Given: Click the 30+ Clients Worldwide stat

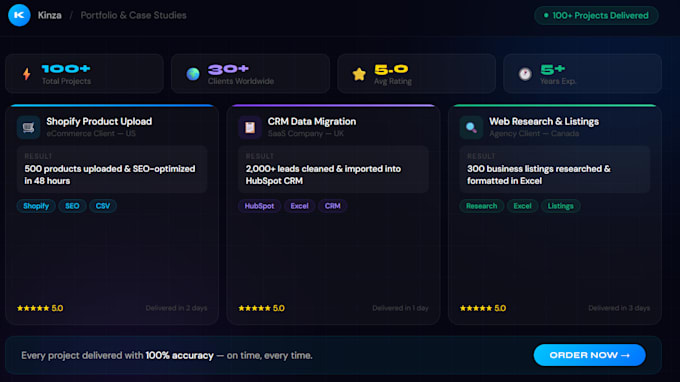Looking at the screenshot, I should point(251,74).
